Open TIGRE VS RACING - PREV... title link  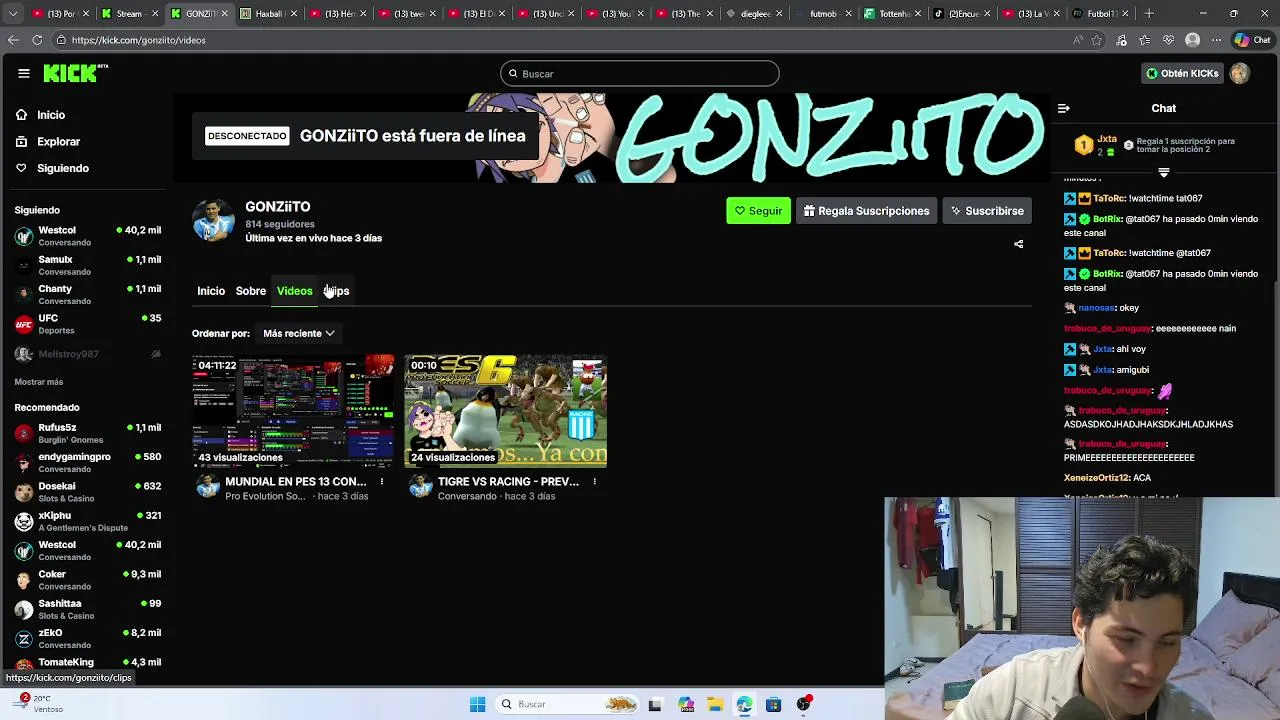[508, 482]
